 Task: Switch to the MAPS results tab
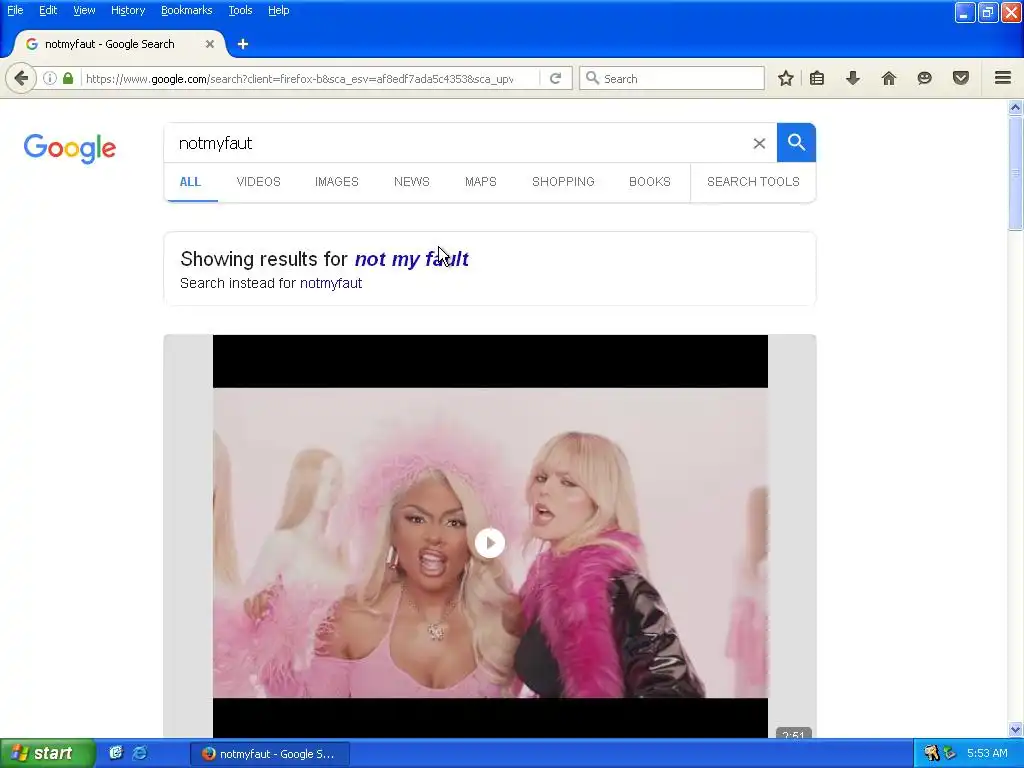[x=481, y=182]
